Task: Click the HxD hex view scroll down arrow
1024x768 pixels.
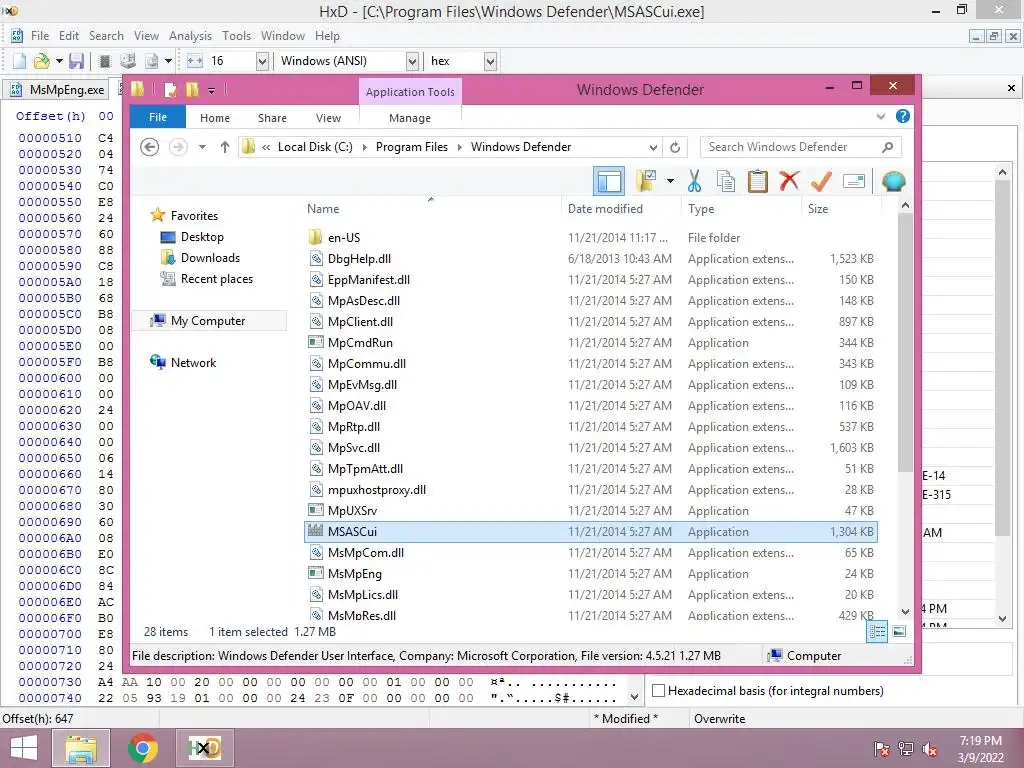Action: click(633, 697)
